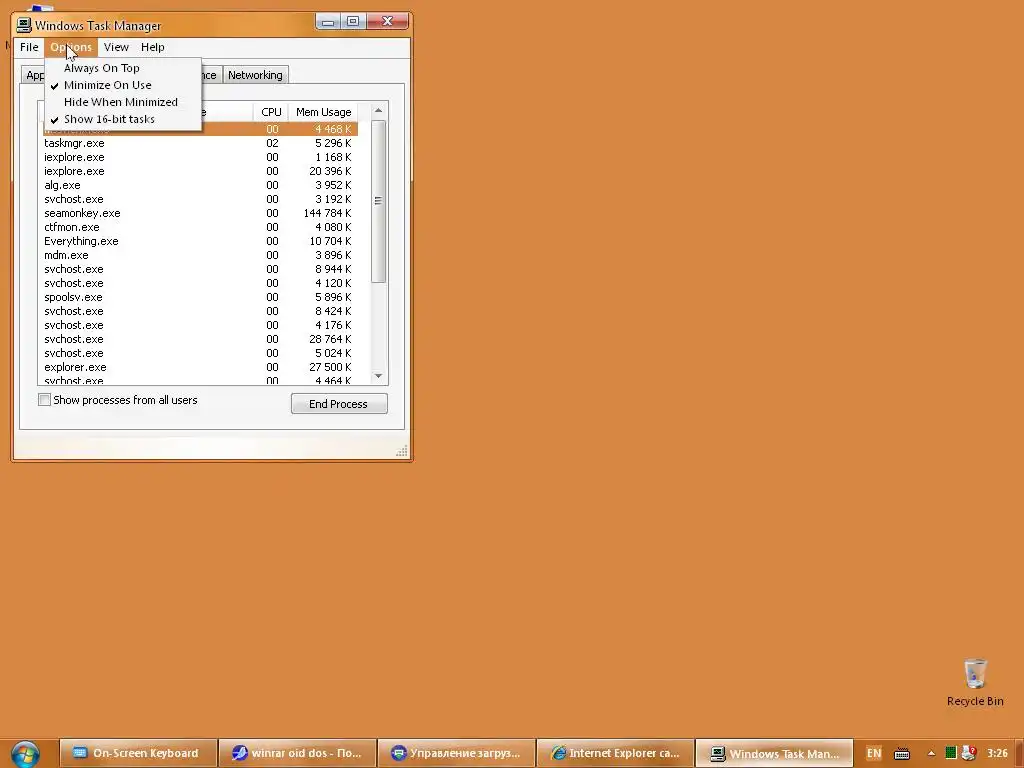Click the process list scroll down arrow
This screenshot has height=768, width=1024.
coord(378,376)
